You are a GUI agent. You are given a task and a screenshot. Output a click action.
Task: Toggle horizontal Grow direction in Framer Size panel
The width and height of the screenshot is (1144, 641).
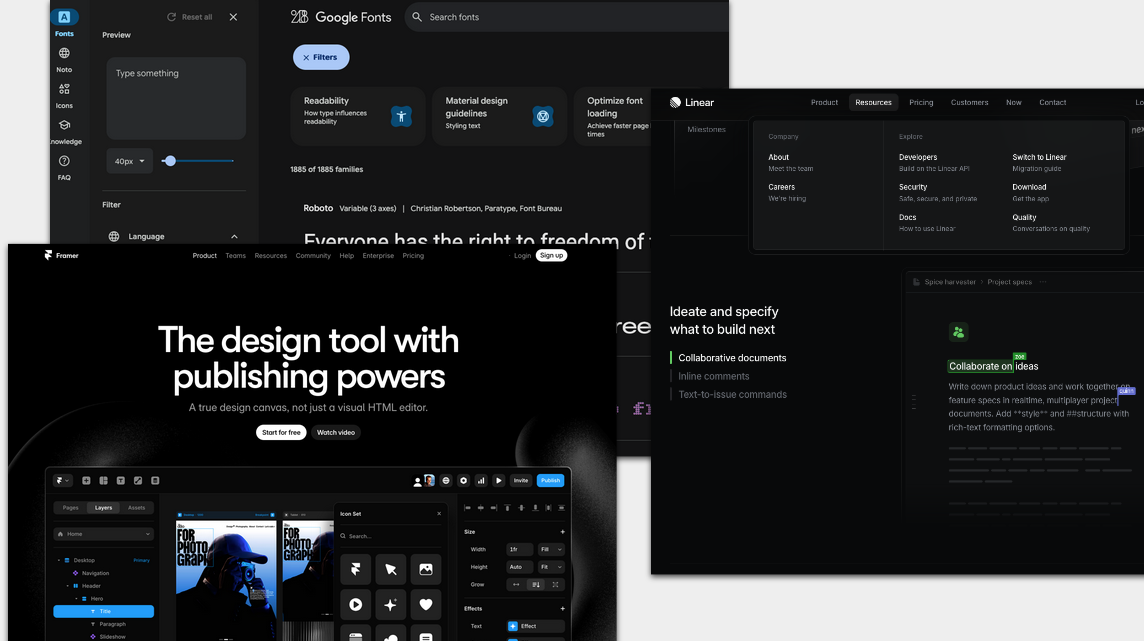tap(517, 584)
